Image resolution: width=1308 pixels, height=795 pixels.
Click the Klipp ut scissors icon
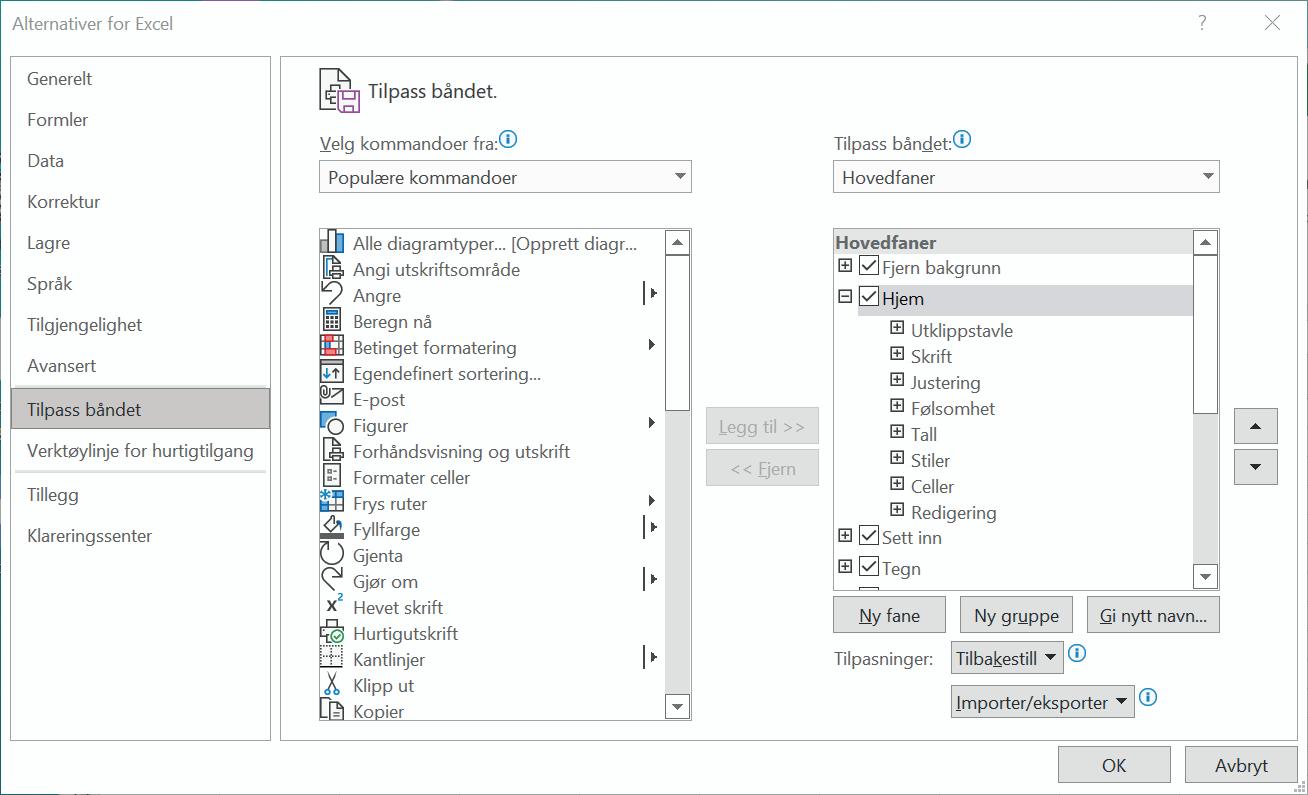[x=332, y=685]
